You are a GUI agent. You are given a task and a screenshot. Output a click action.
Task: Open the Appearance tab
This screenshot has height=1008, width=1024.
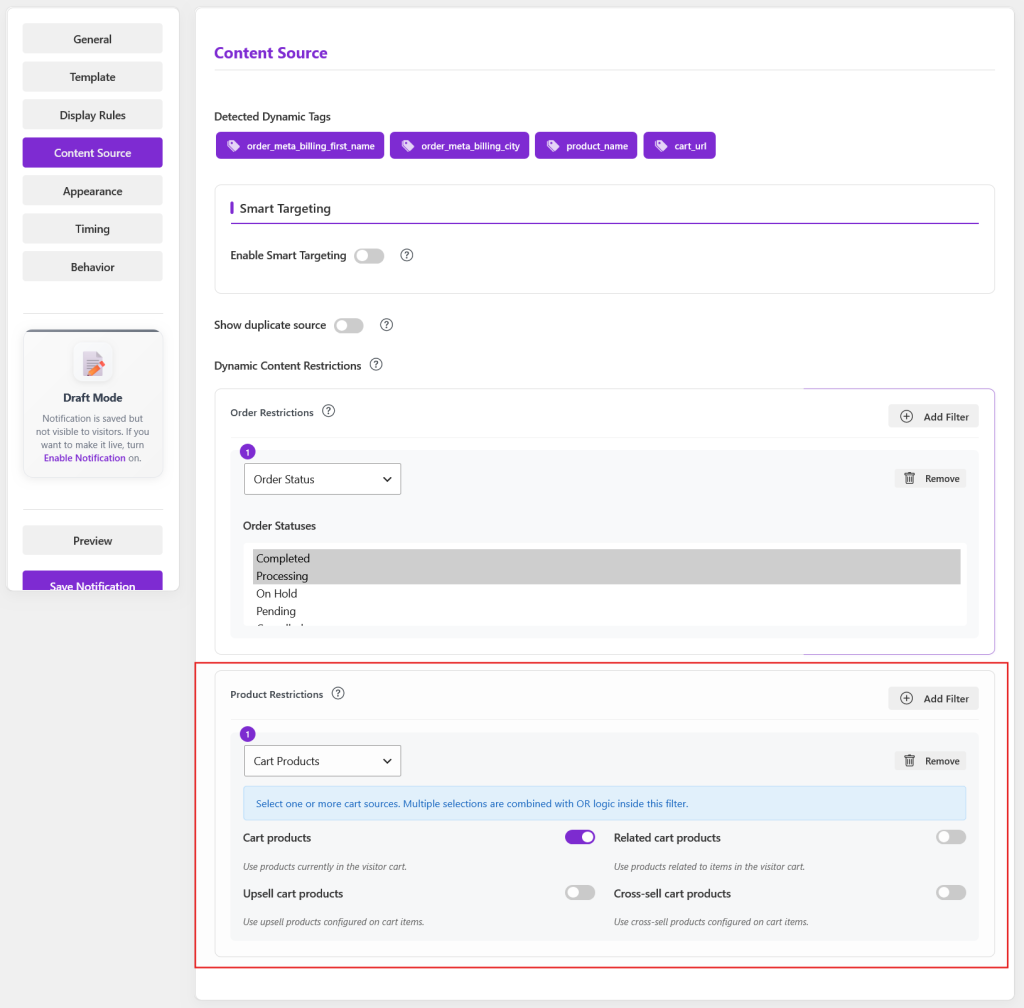[93, 191]
